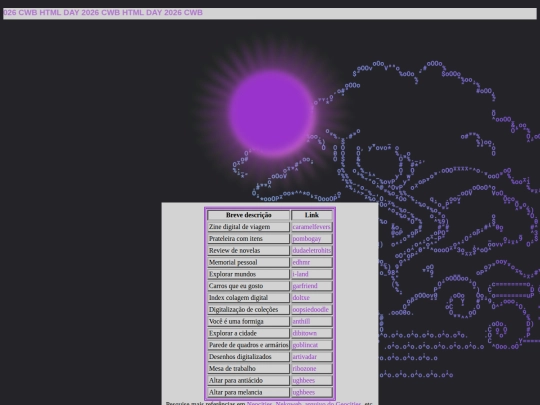Select the Zine digital de viagem cell
The width and height of the screenshot is (540, 405).
pyautogui.click(x=248, y=227)
